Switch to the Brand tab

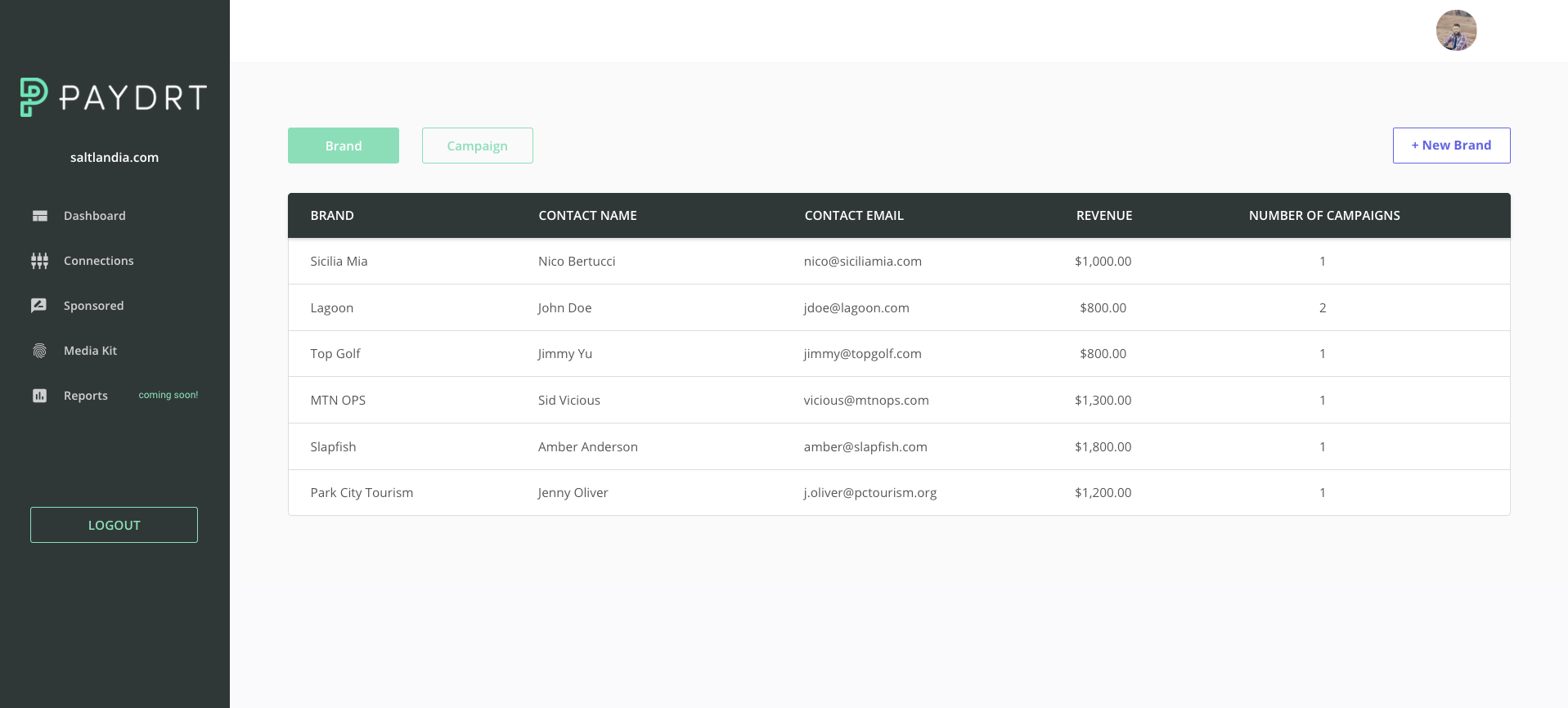344,146
